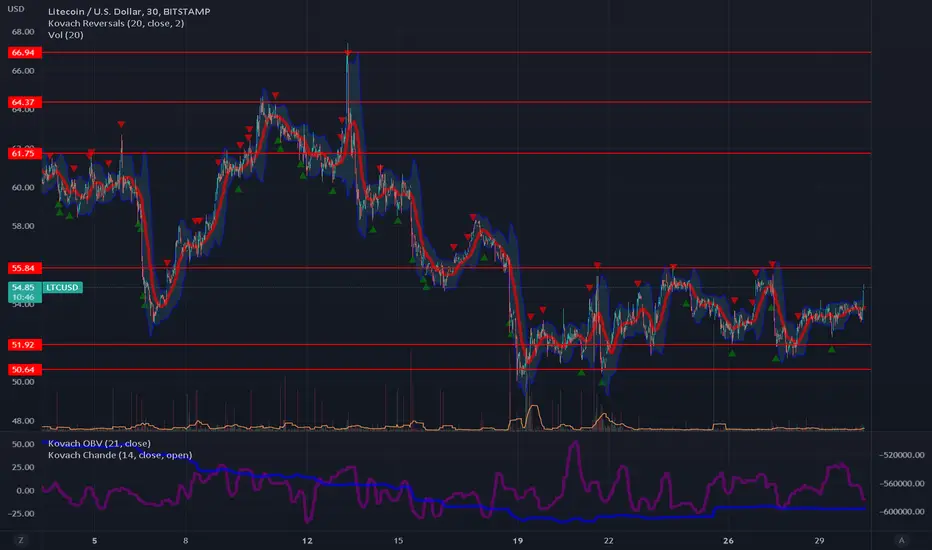
Task: Open the USD currency selector
Action: 16,9
